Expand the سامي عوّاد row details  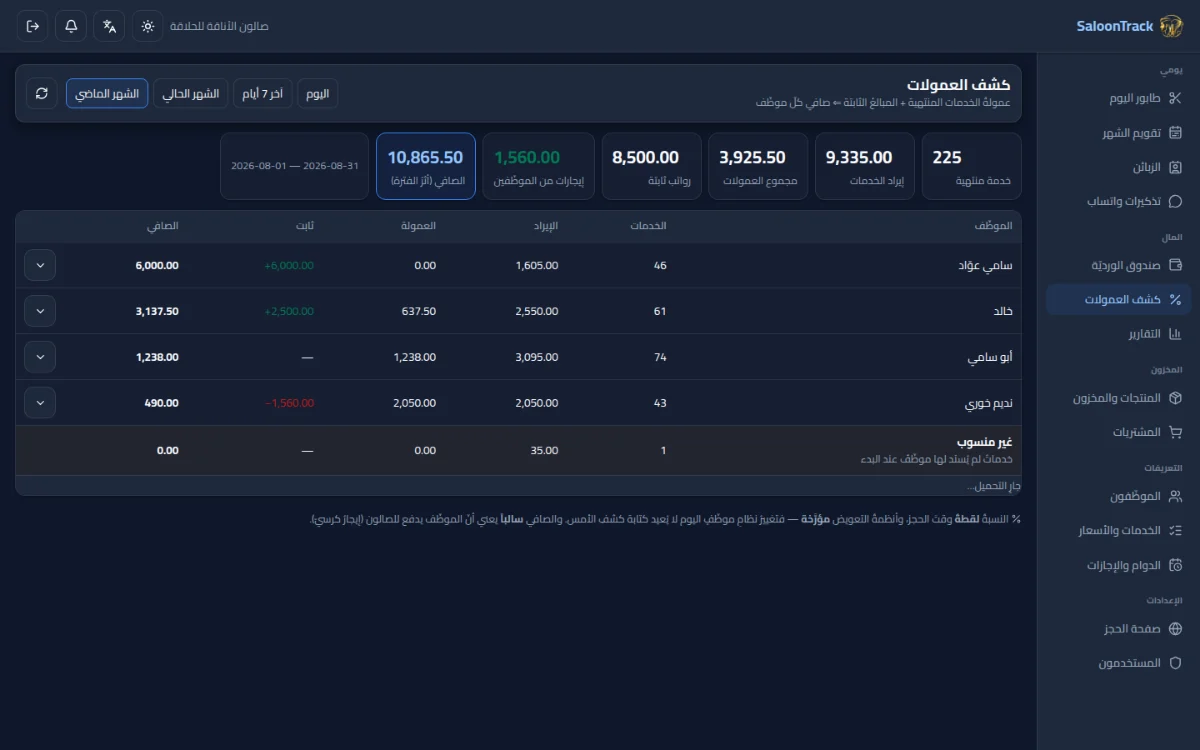pyautogui.click(x=40, y=265)
